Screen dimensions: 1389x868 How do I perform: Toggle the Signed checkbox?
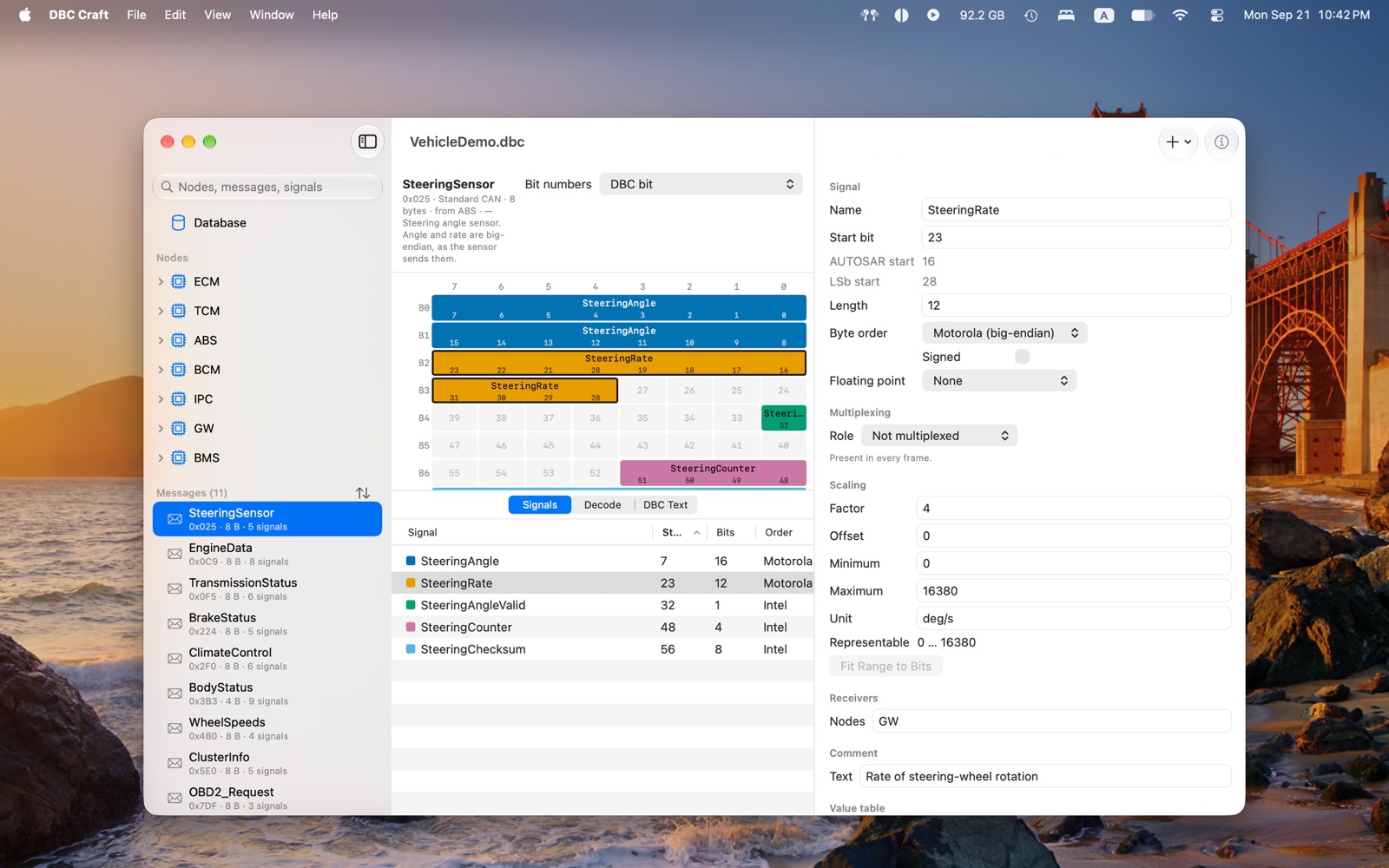(x=1022, y=357)
